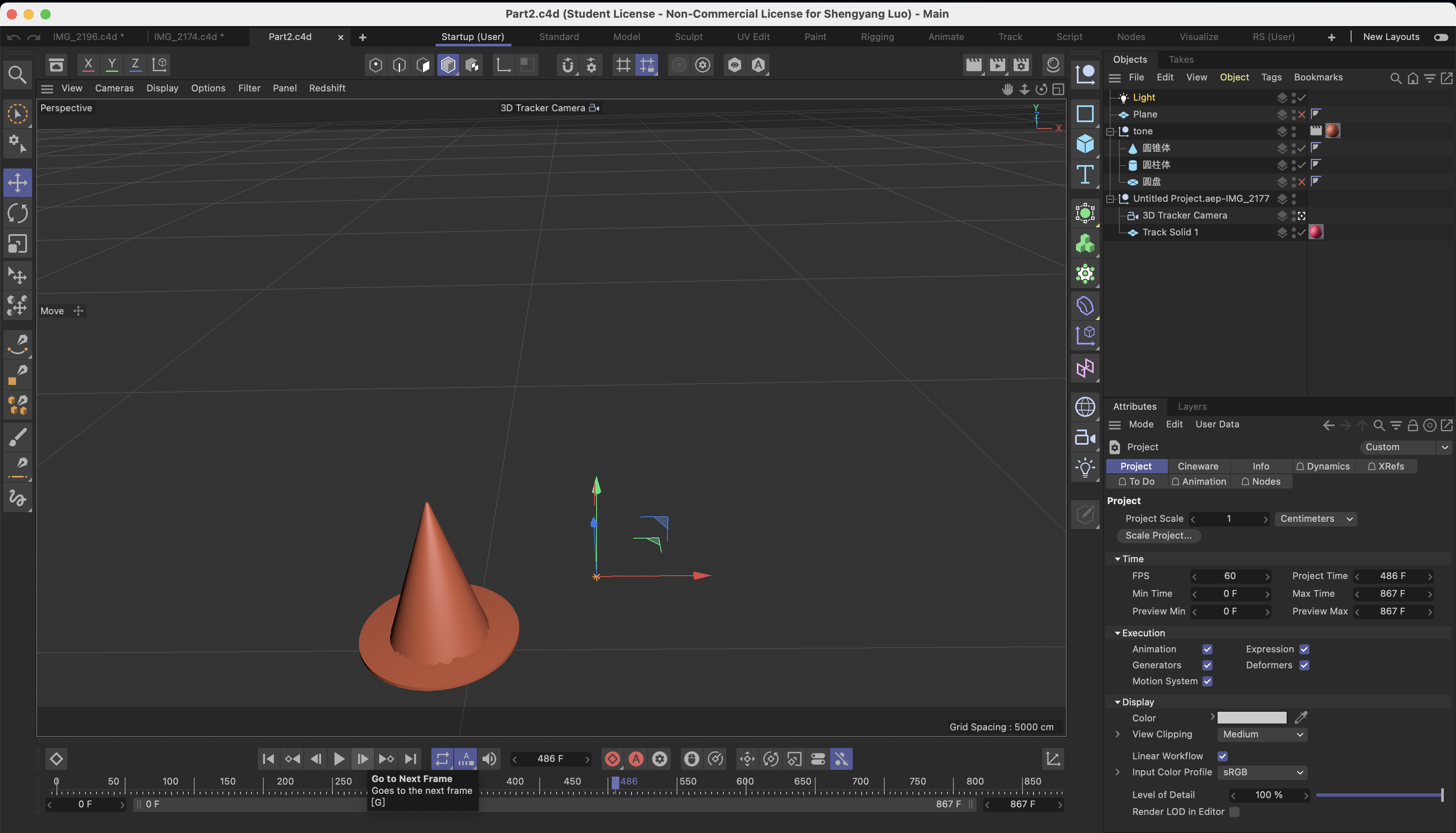Click the Light object icon in palette
Viewport: 1456px width, 833px height.
click(1085, 468)
